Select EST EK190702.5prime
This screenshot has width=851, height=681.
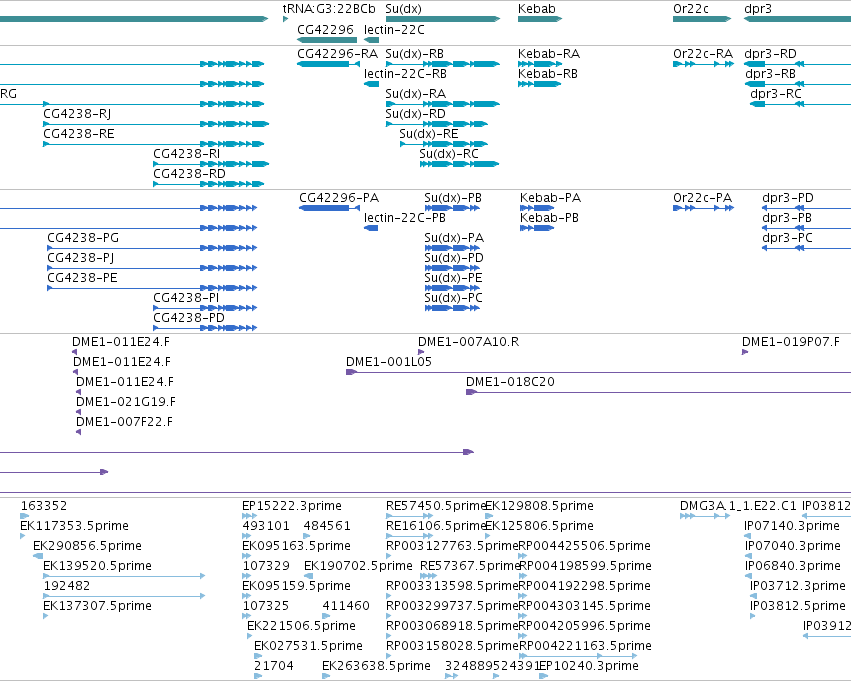pos(308,576)
